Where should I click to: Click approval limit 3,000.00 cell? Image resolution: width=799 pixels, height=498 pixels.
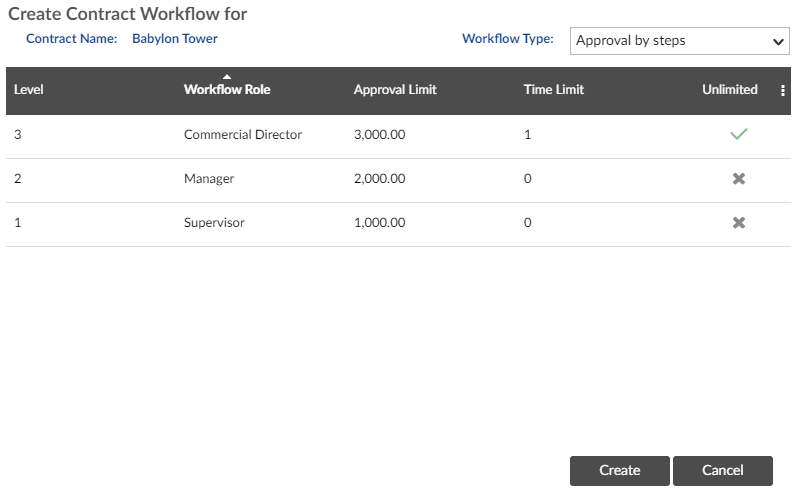380,135
